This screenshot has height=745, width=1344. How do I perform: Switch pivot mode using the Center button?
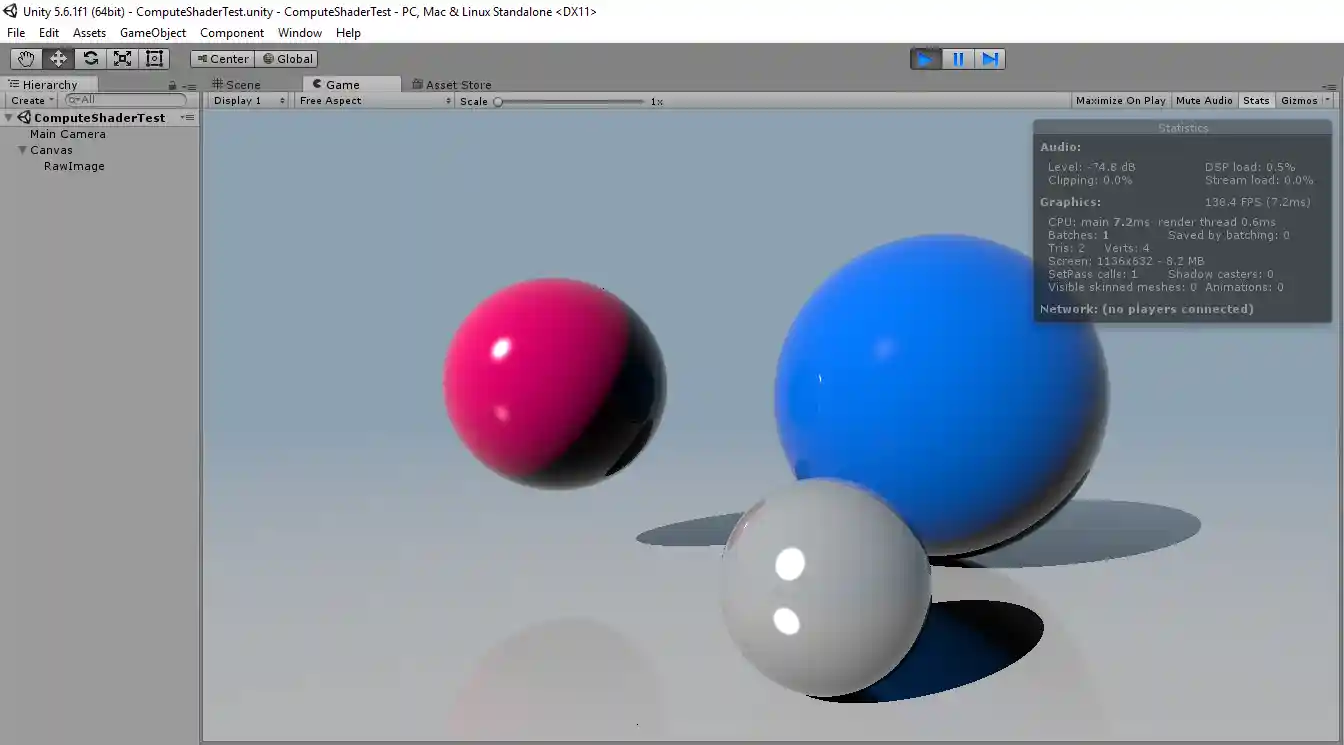(x=222, y=58)
